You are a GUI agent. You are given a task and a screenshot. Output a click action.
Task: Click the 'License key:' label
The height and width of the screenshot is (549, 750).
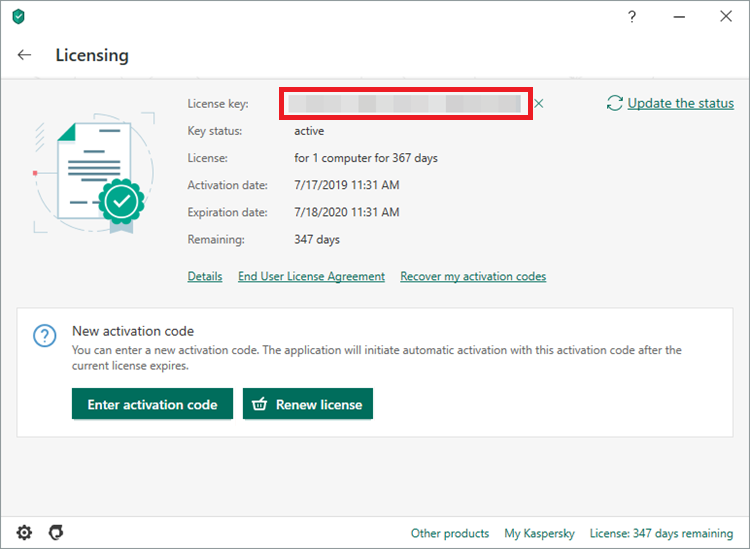tap(218, 104)
